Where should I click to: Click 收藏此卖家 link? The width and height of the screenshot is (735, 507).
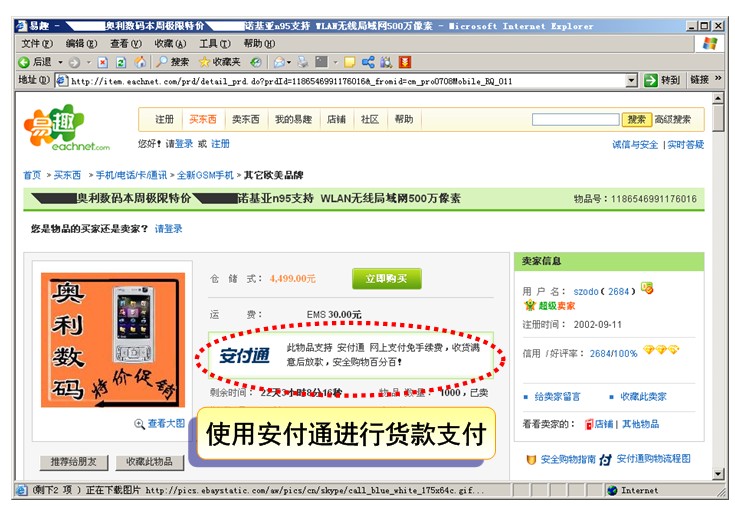(643, 397)
